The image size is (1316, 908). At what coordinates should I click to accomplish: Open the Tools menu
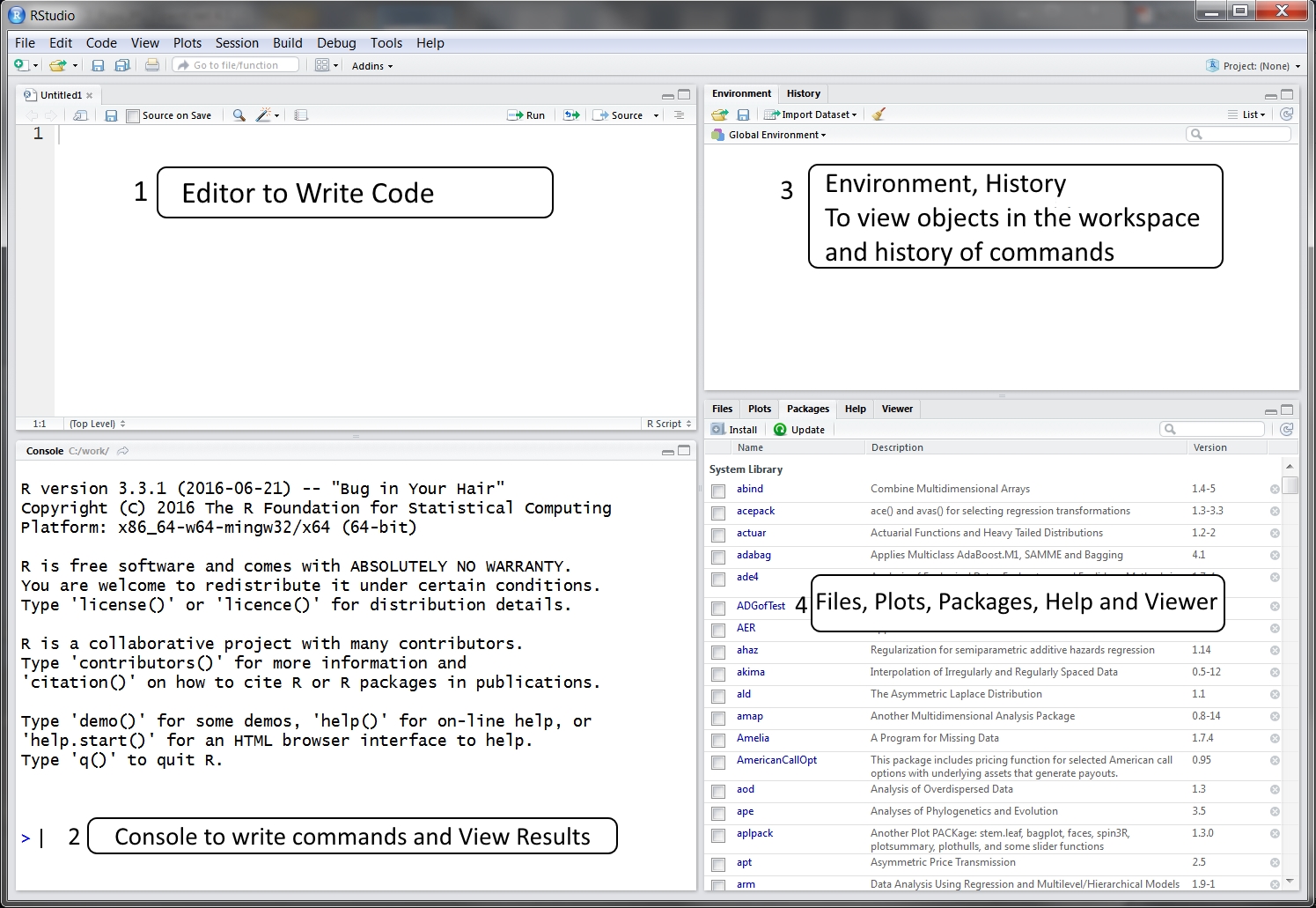pyautogui.click(x=386, y=42)
